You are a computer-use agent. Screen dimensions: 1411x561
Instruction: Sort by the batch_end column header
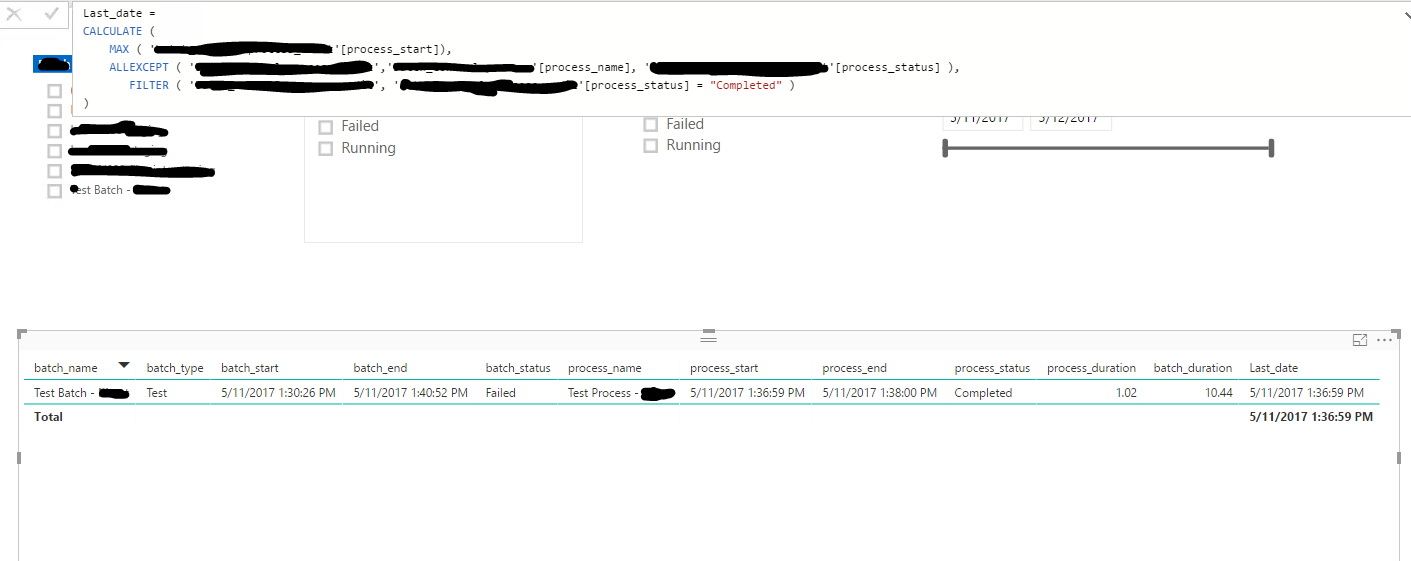pos(380,368)
